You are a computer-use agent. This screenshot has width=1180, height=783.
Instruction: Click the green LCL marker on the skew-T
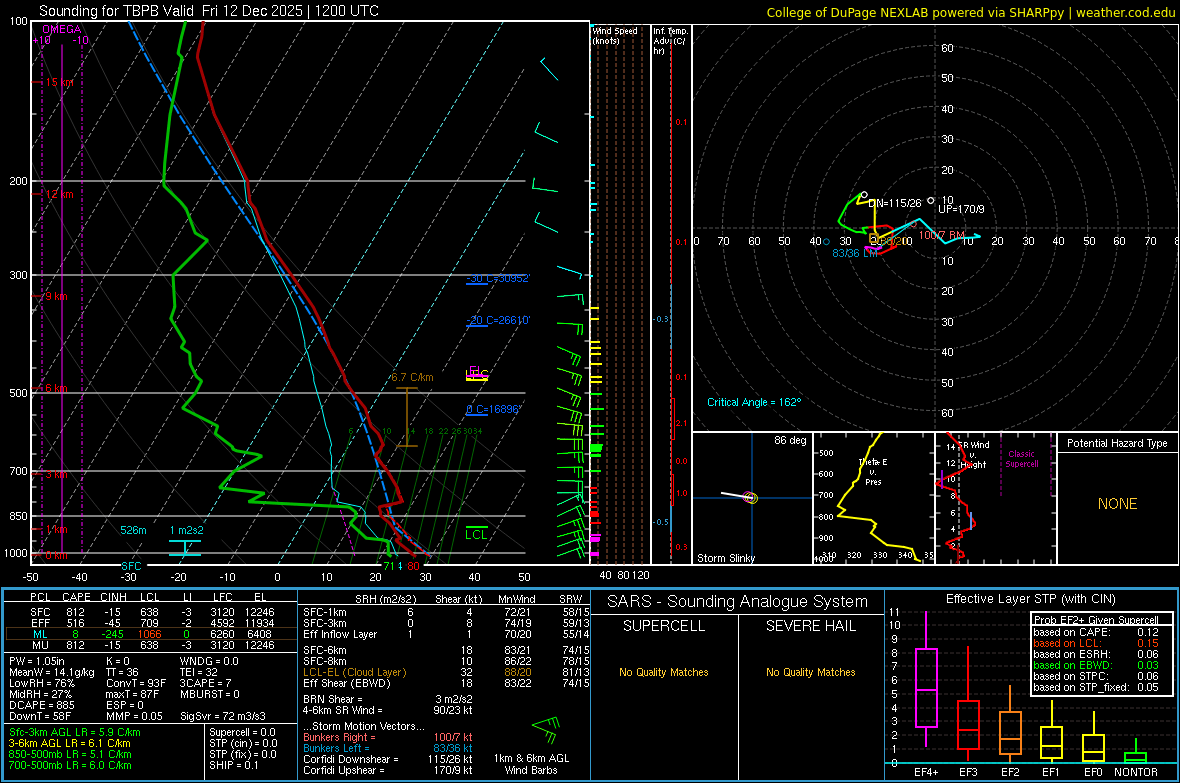click(x=476, y=534)
